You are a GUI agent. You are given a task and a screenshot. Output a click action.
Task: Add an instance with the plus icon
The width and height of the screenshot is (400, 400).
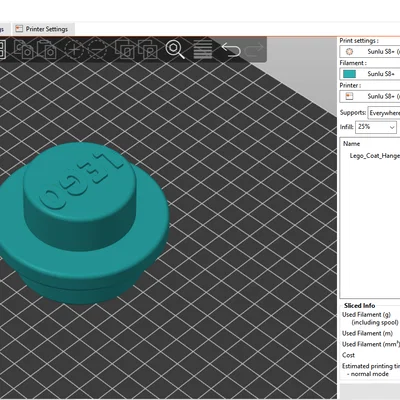74,50
